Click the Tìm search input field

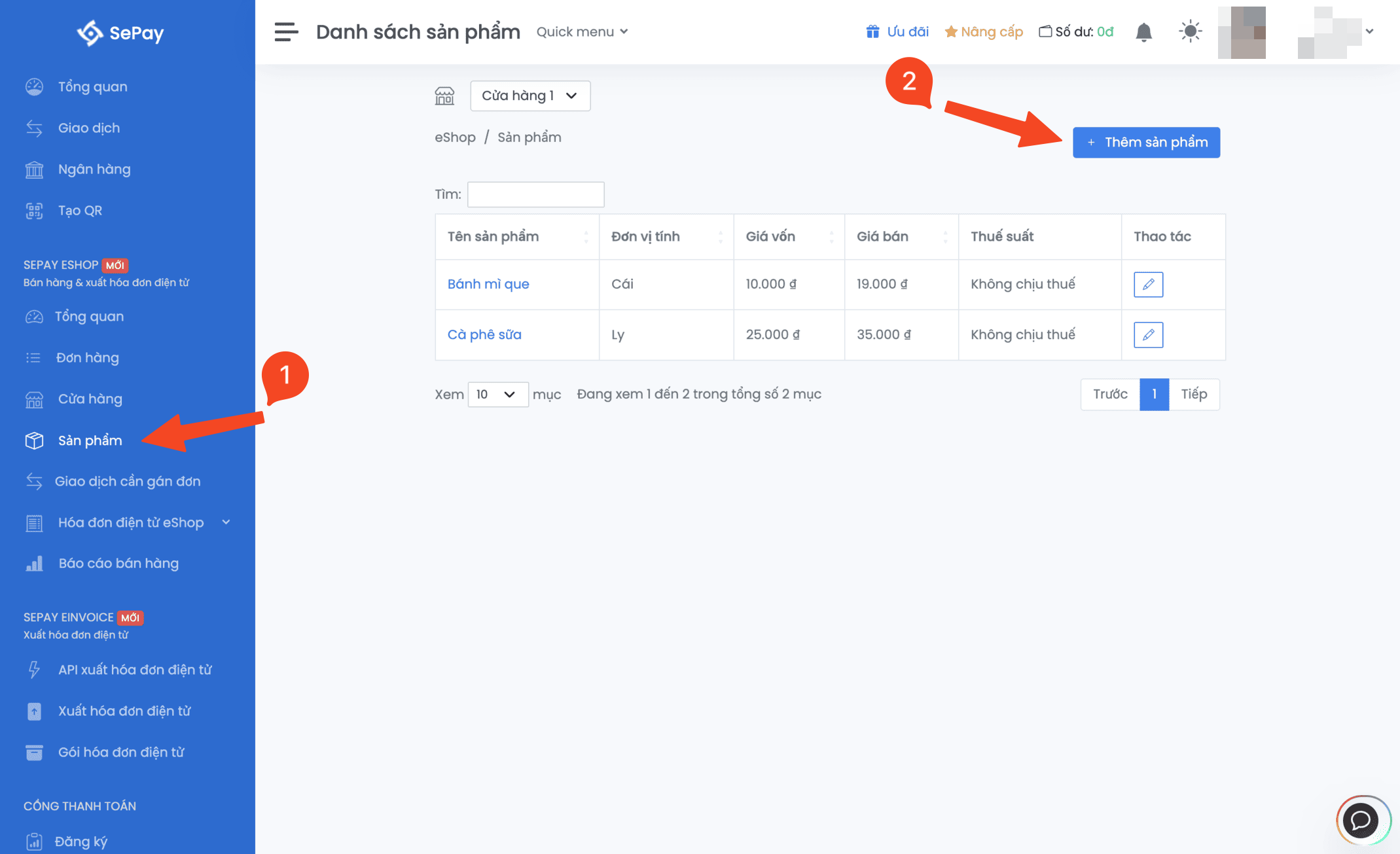(535, 194)
